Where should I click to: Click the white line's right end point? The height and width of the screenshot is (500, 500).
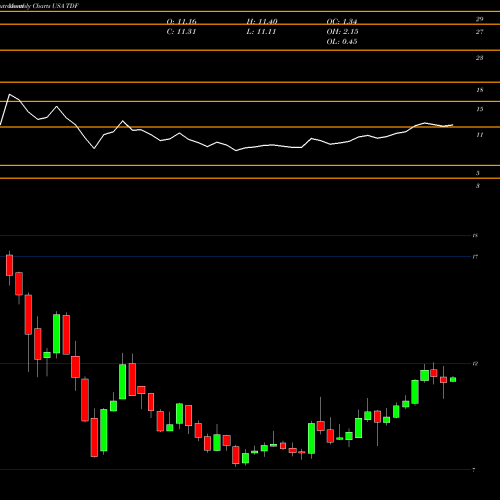coord(453,125)
